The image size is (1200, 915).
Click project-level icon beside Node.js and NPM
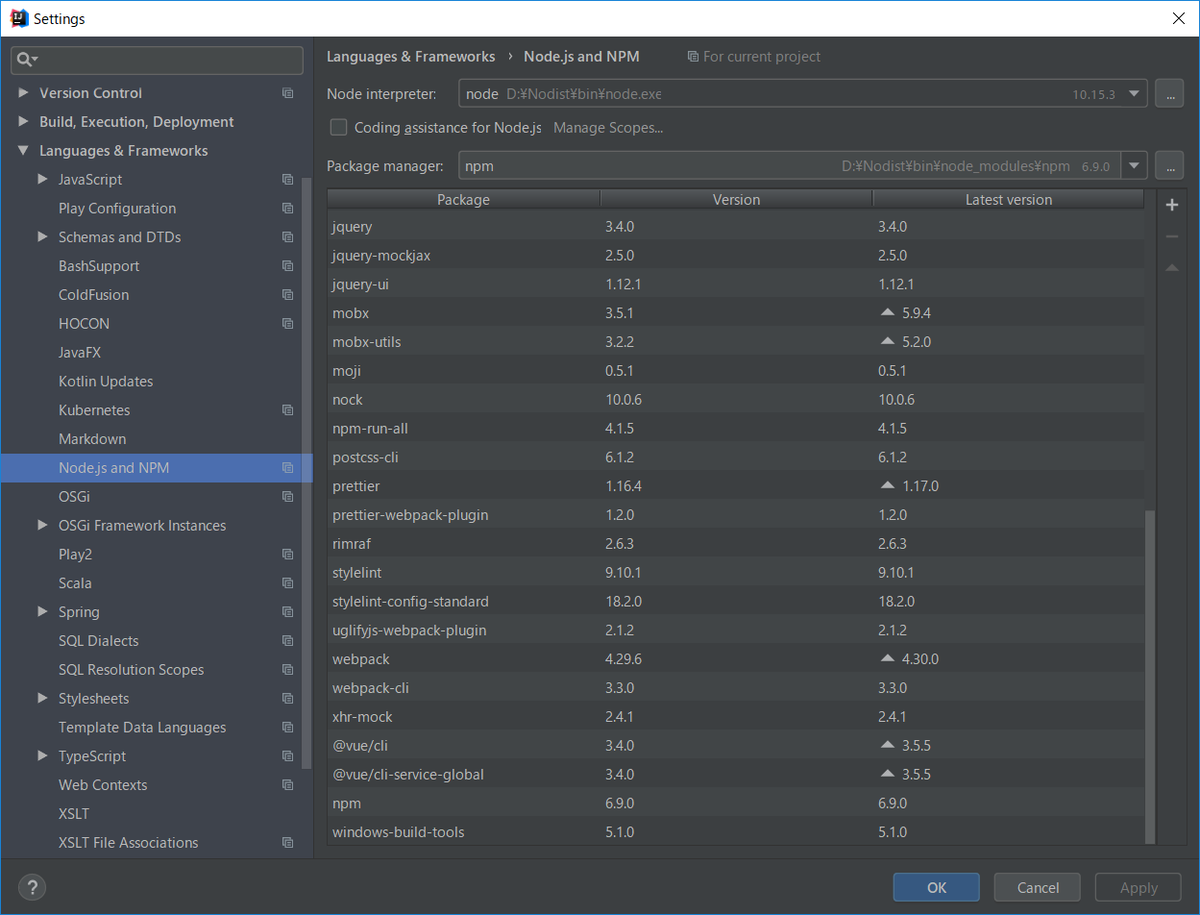pos(288,468)
